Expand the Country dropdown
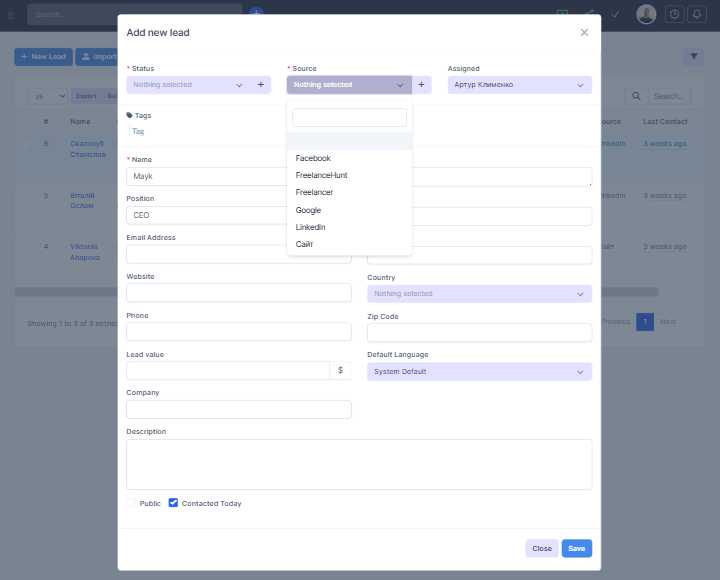The height and width of the screenshot is (580, 720). pos(479,294)
